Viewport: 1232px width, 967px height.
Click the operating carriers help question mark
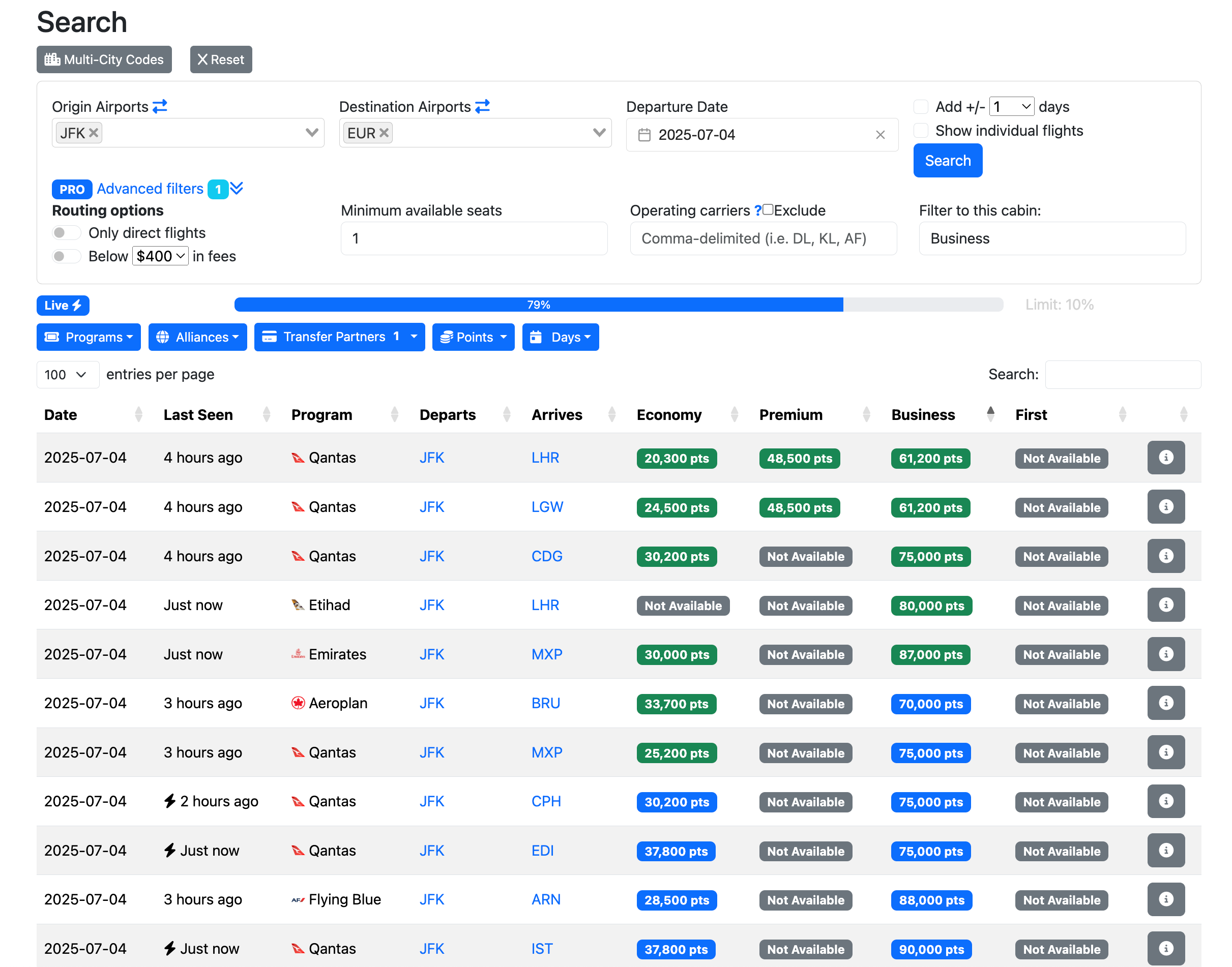tap(758, 210)
